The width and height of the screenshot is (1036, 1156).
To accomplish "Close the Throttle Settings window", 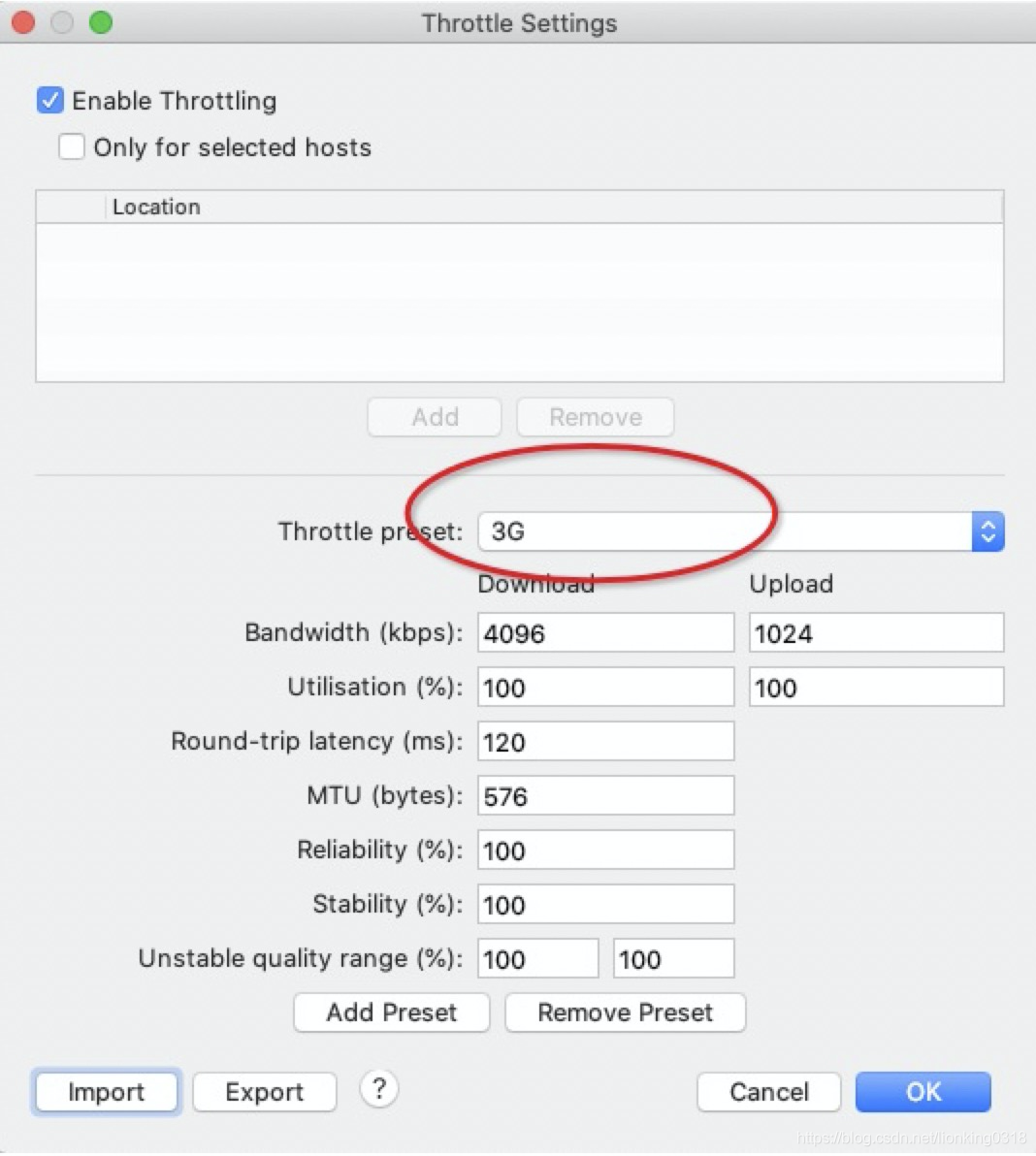I will [23, 22].
